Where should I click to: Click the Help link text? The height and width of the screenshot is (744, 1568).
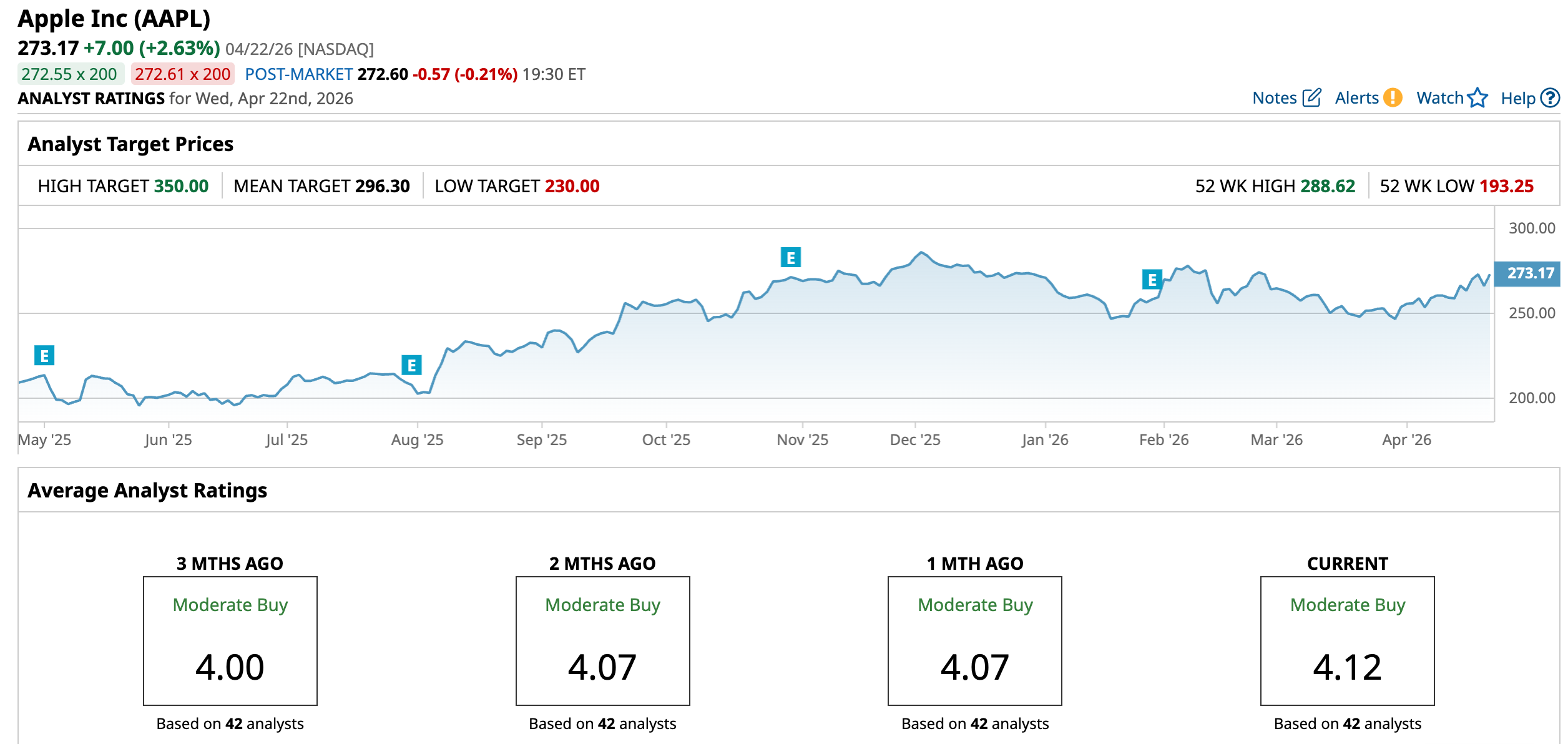pyautogui.click(x=1517, y=99)
